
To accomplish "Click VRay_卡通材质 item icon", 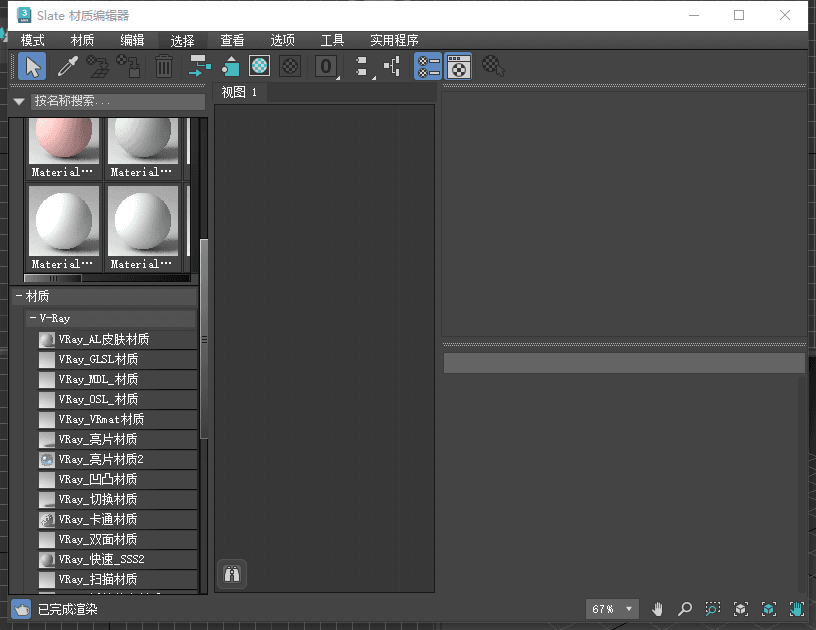I will click(x=47, y=519).
